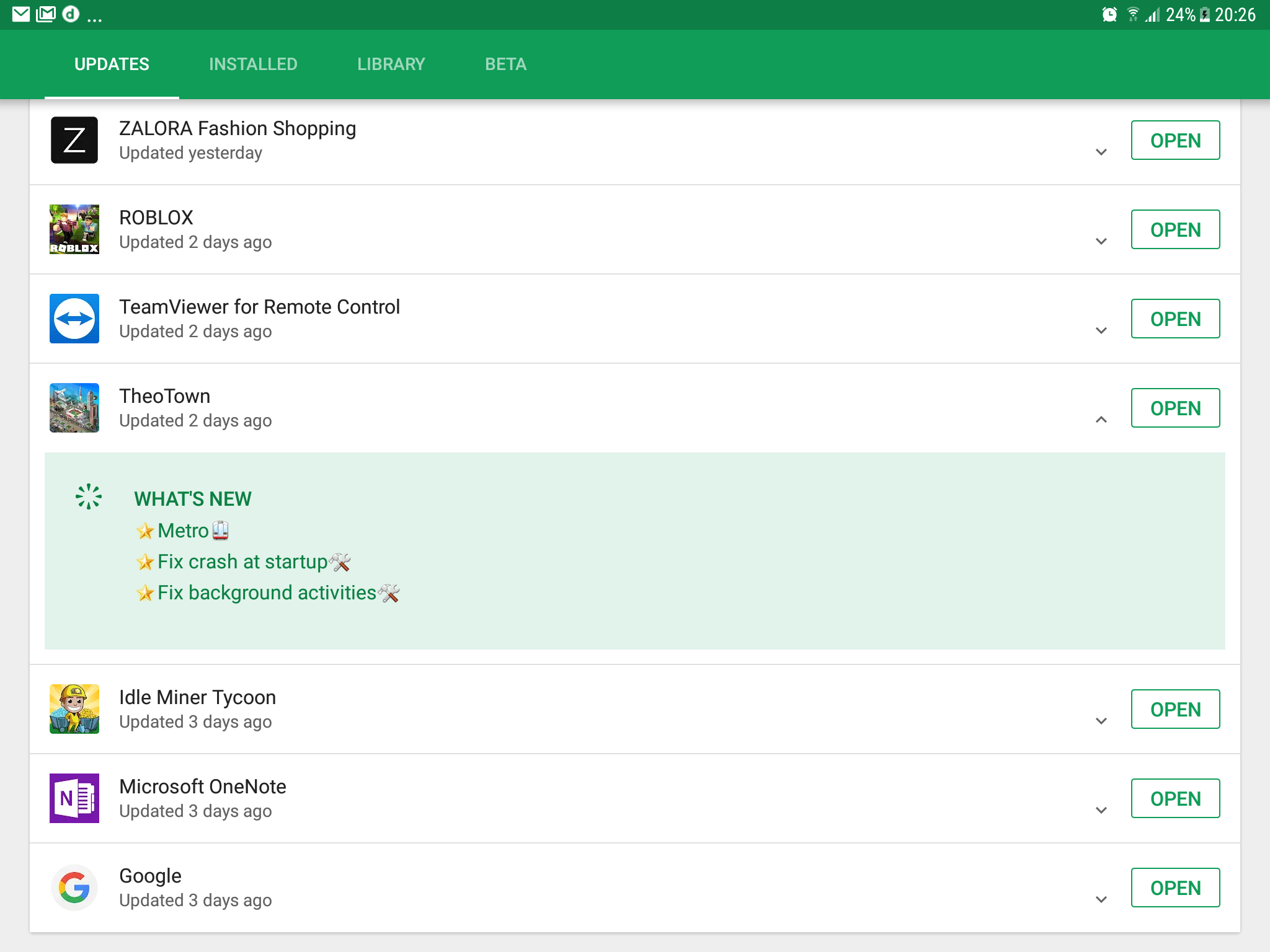Open the ROBLOX app
This screenshot has height=952, width=1270.
1175,229
